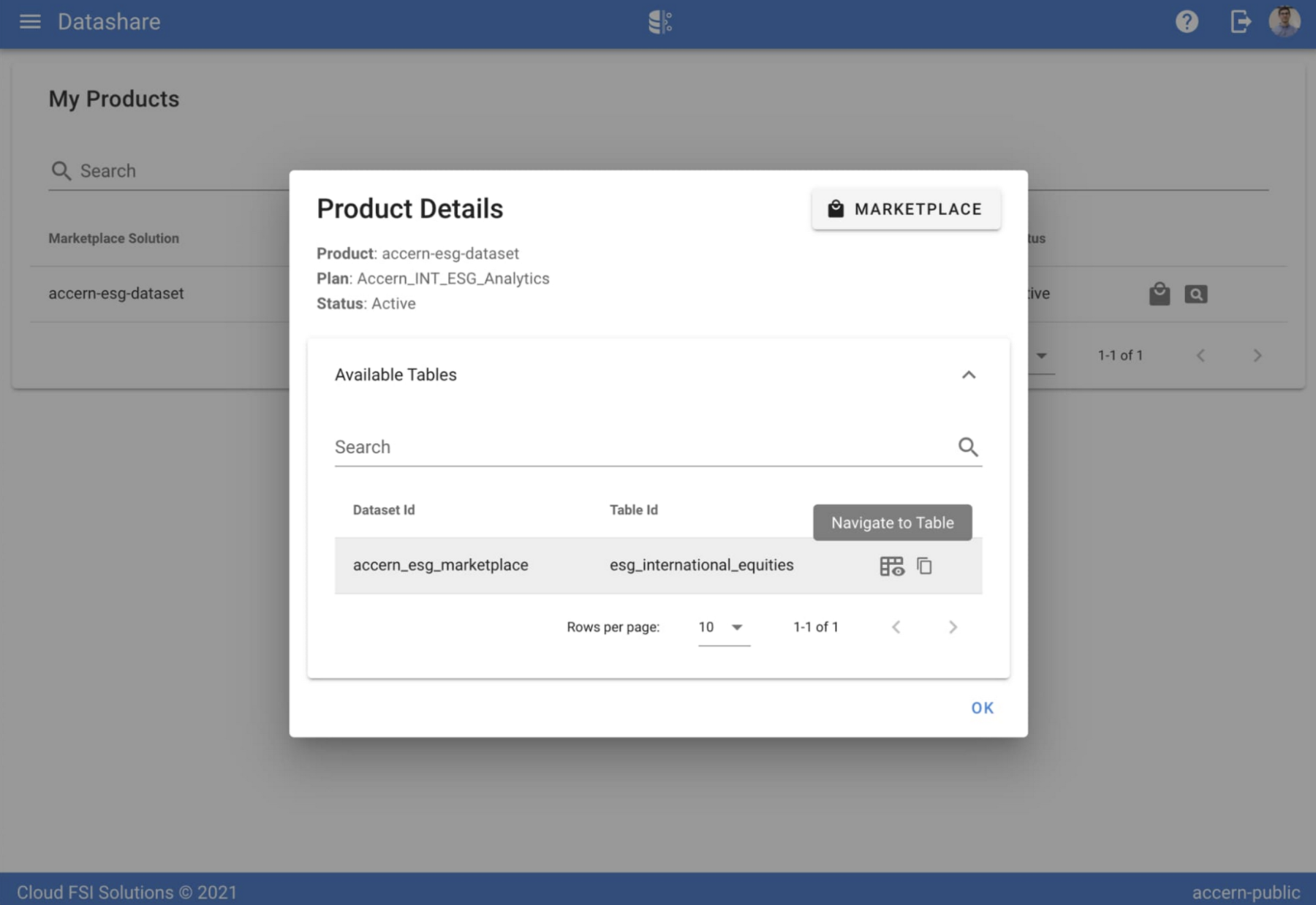Collapse the Available Tables section

968,375
